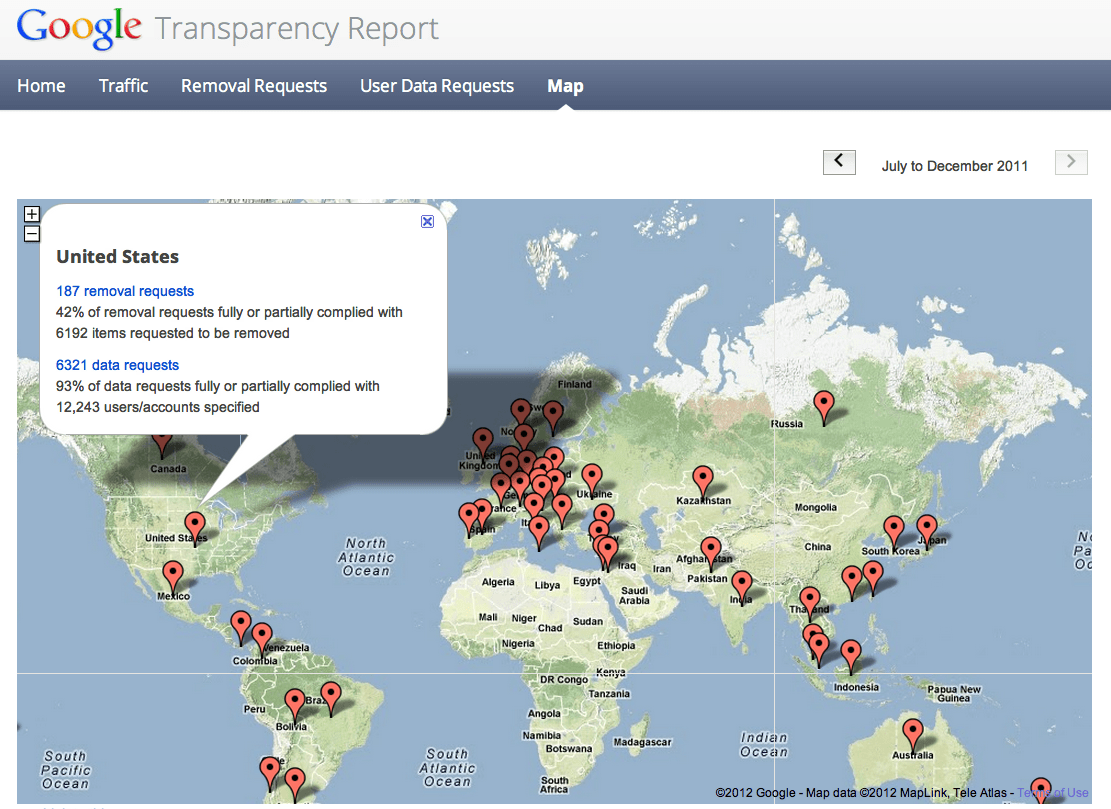Select the Map nav item
1111x809 pixels.
pos(565,86)
